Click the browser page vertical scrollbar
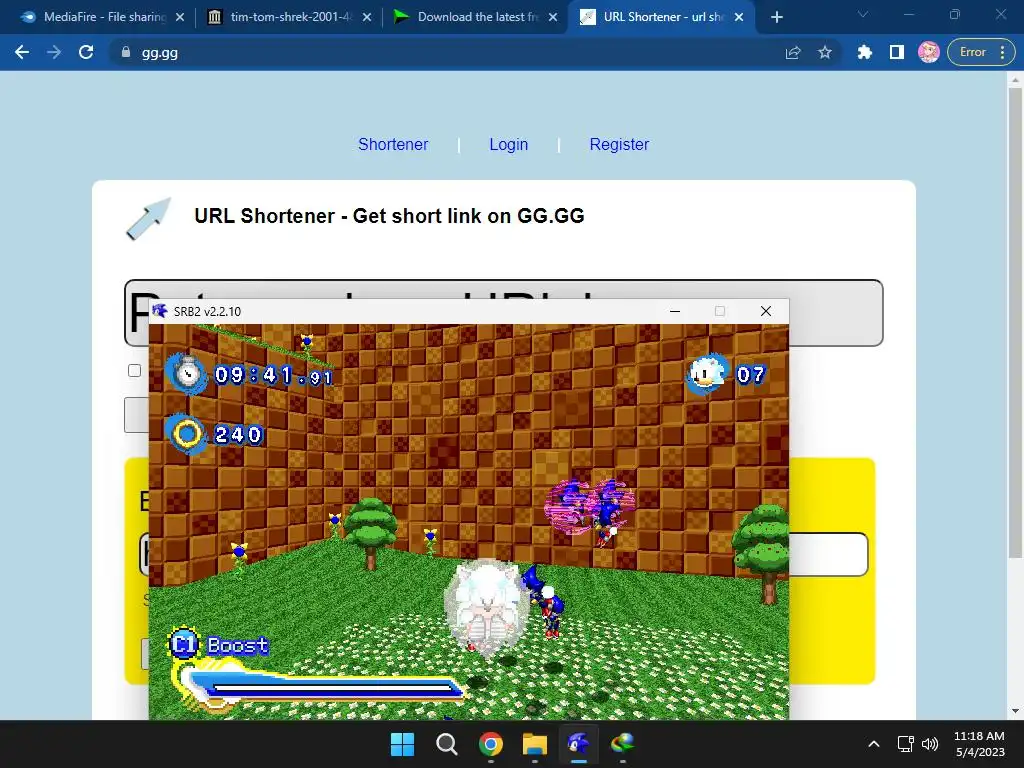Image resolution: width=1024 pixels, height=768 pixels. click(x=1014, y=323)
